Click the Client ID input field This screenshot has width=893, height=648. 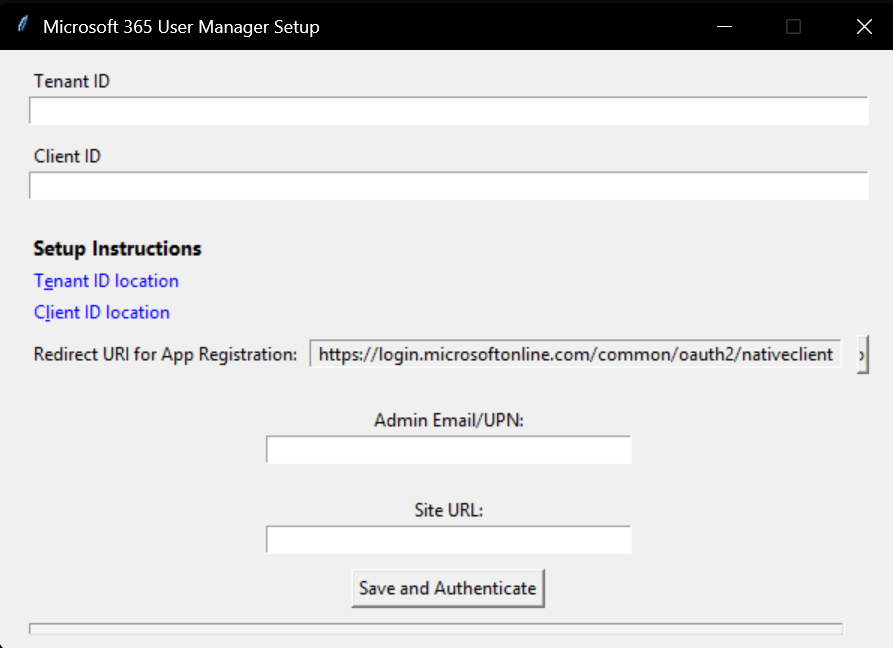click(x=449, y=186)
